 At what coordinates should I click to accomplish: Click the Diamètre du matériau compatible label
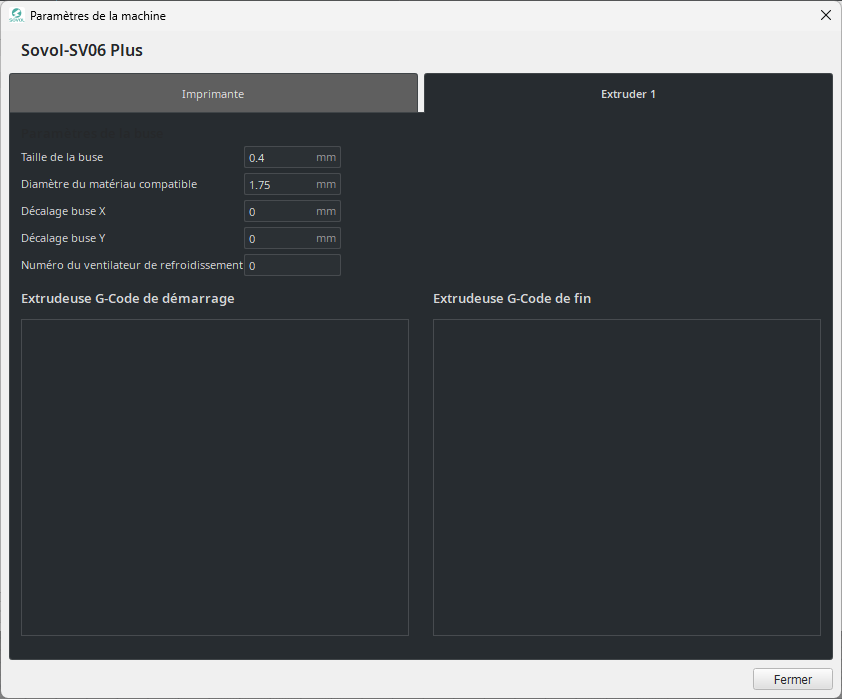109,184
